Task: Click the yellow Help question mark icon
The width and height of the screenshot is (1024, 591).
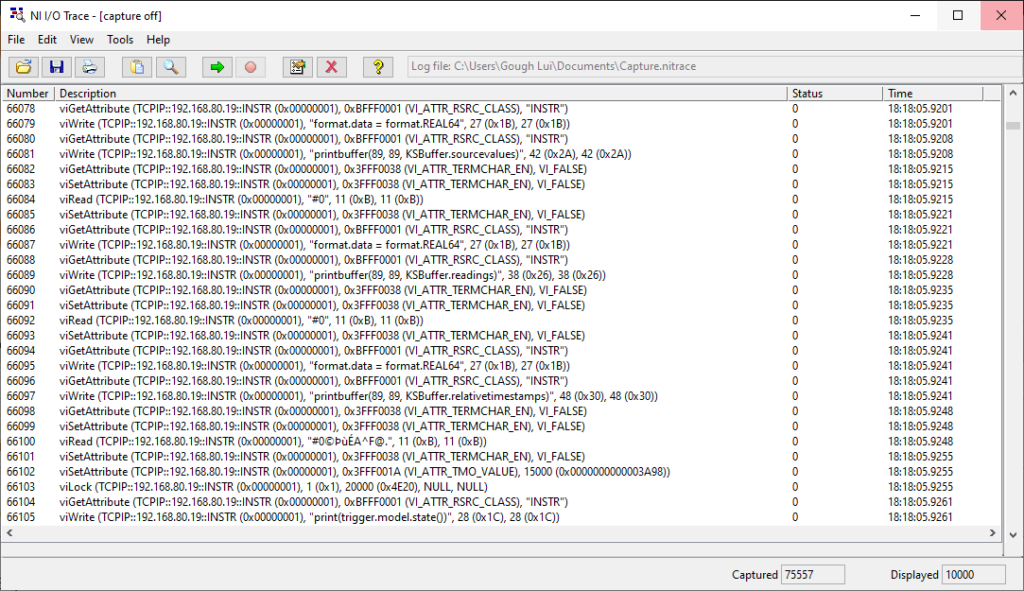Action: 378,67
